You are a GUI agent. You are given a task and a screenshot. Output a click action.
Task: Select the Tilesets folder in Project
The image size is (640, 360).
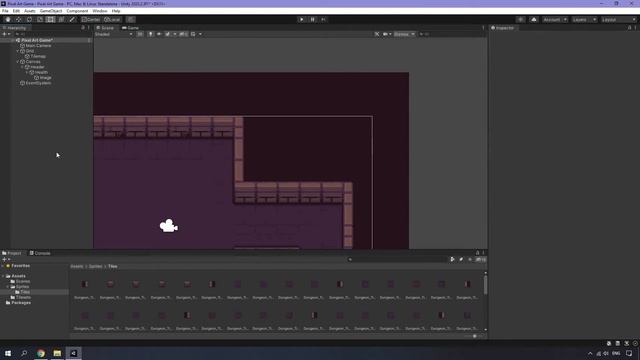[23, 298]
